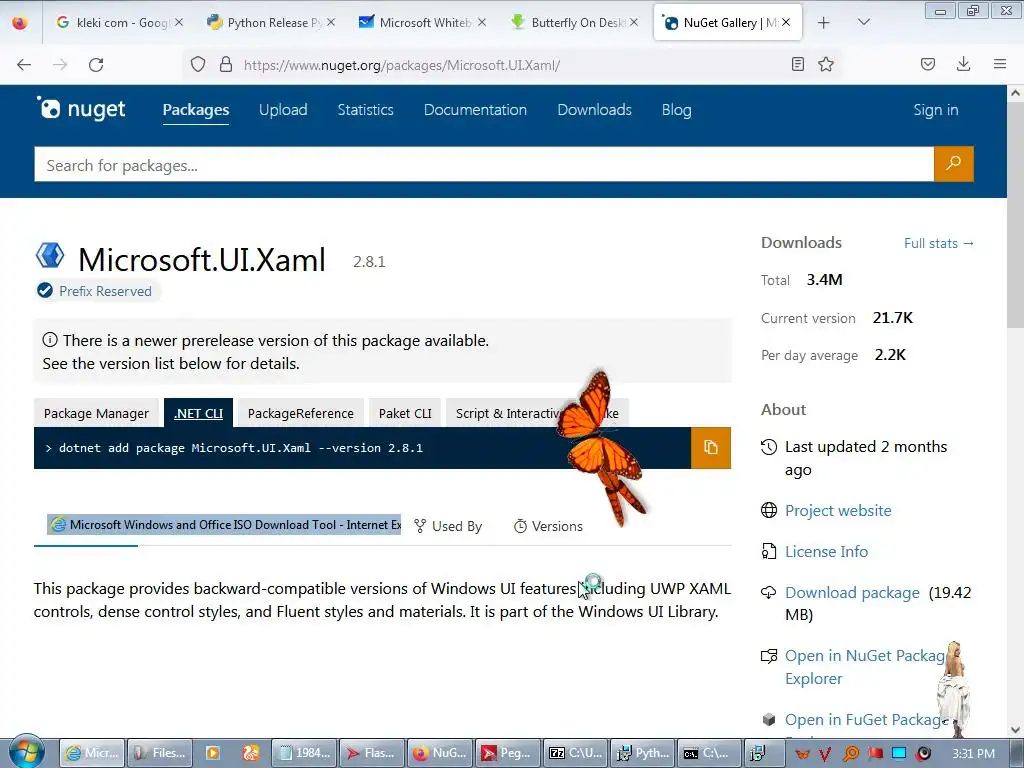Screen dimensions: 1024x768
Task: Switch to Internet Explorer taskbar button
Action: tap(91, 753)
